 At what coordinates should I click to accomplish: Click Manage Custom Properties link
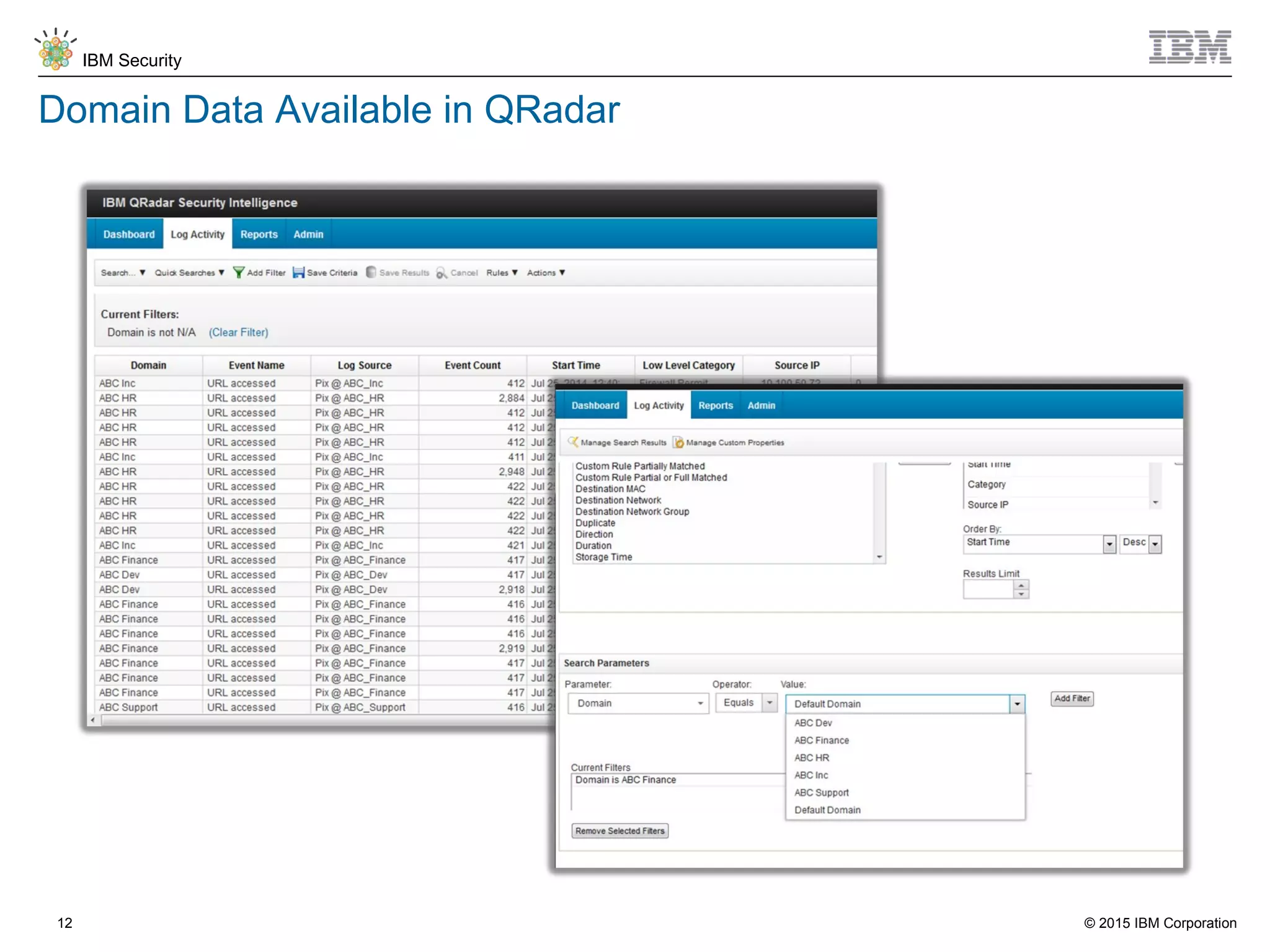735,443
